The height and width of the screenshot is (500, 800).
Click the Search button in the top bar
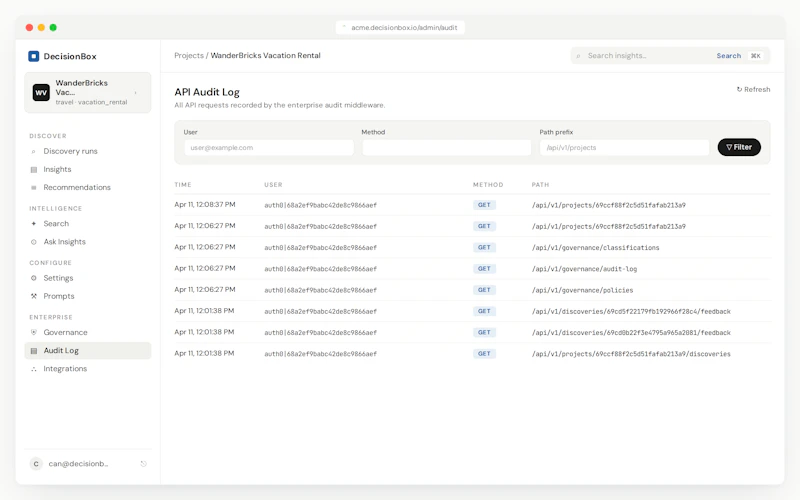[x=729, y=56]
